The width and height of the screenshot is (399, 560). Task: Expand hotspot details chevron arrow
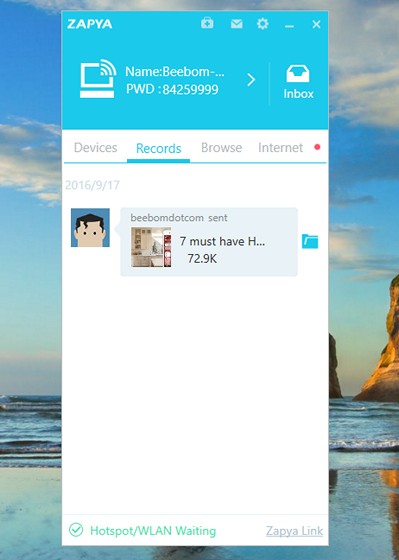pos(251,80)
